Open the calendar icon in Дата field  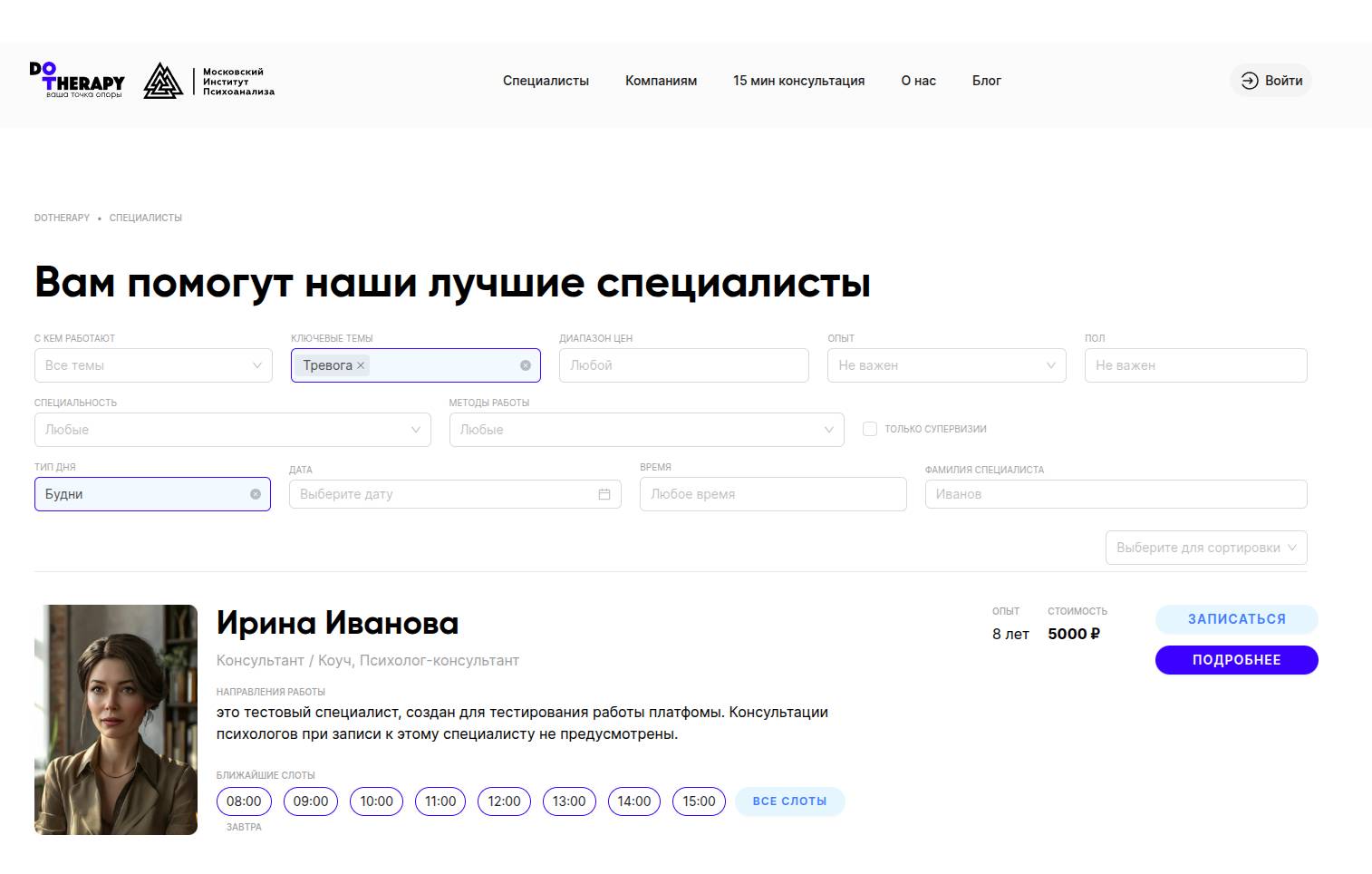pyautogui.click(x=604, y=494)
